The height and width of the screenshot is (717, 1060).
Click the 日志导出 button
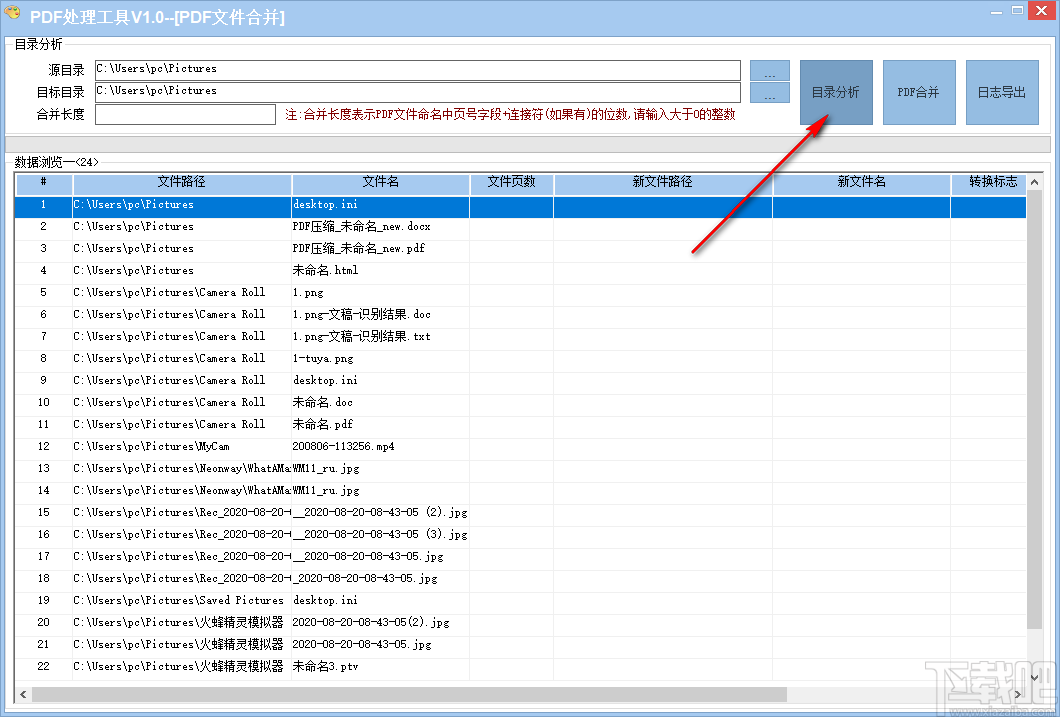[1002, 93]
